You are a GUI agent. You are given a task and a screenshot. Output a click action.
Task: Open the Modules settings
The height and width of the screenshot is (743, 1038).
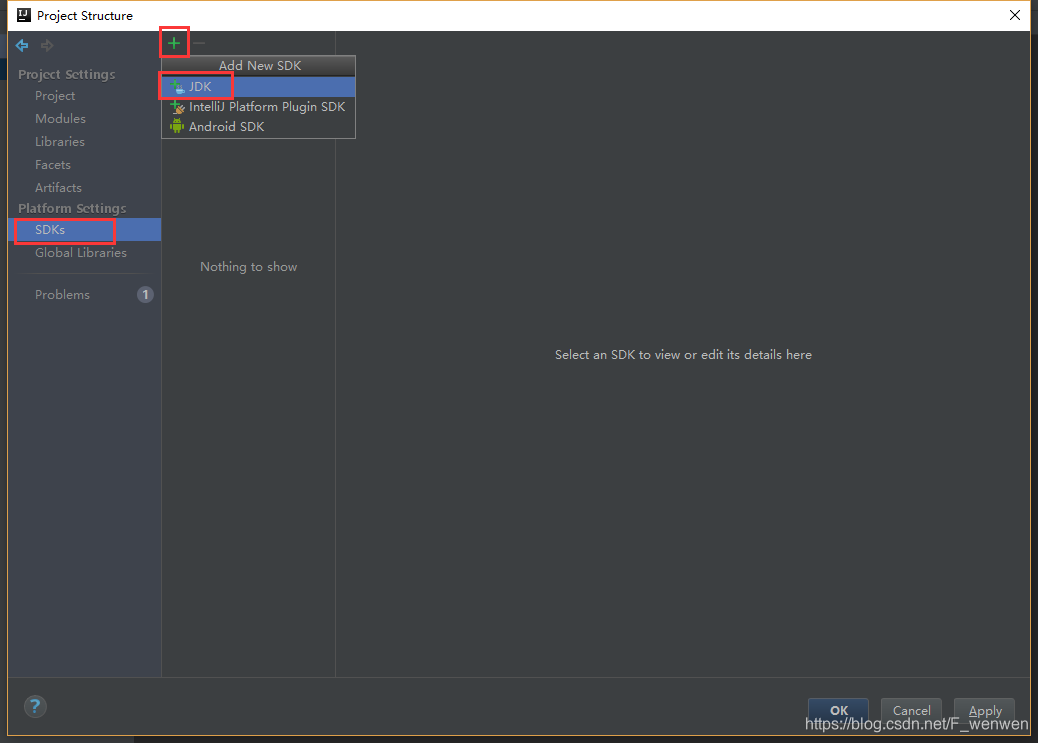point(60,119)
